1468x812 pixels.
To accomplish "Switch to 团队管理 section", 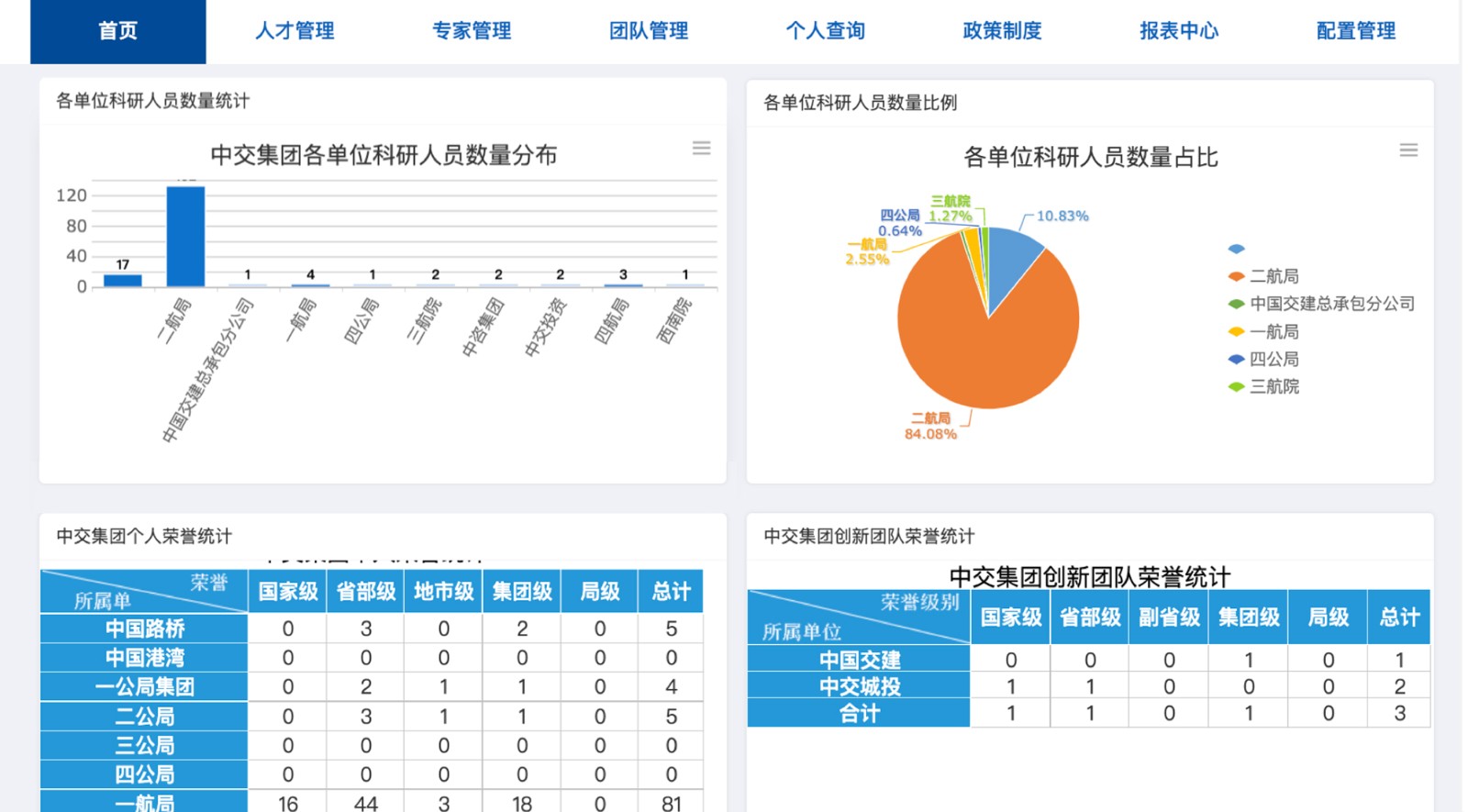I will click(649, 31).
